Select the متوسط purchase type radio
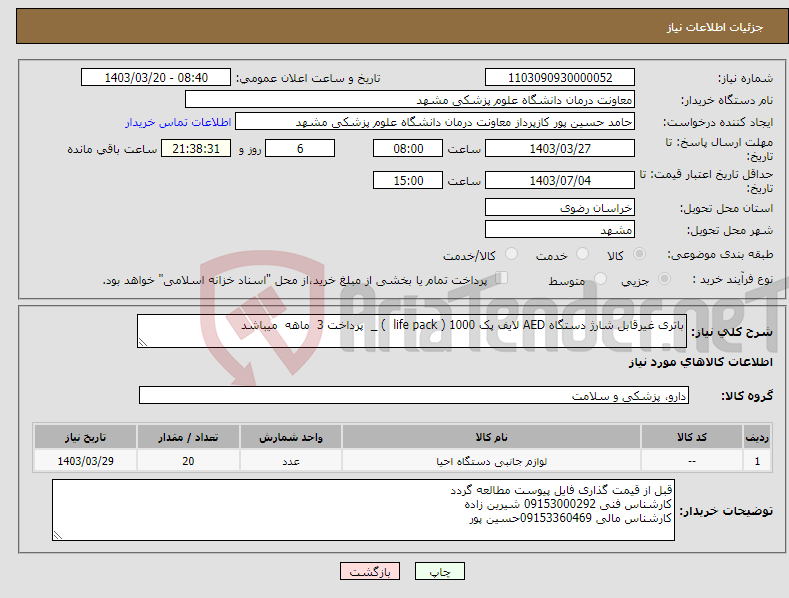 coord(600,278)
